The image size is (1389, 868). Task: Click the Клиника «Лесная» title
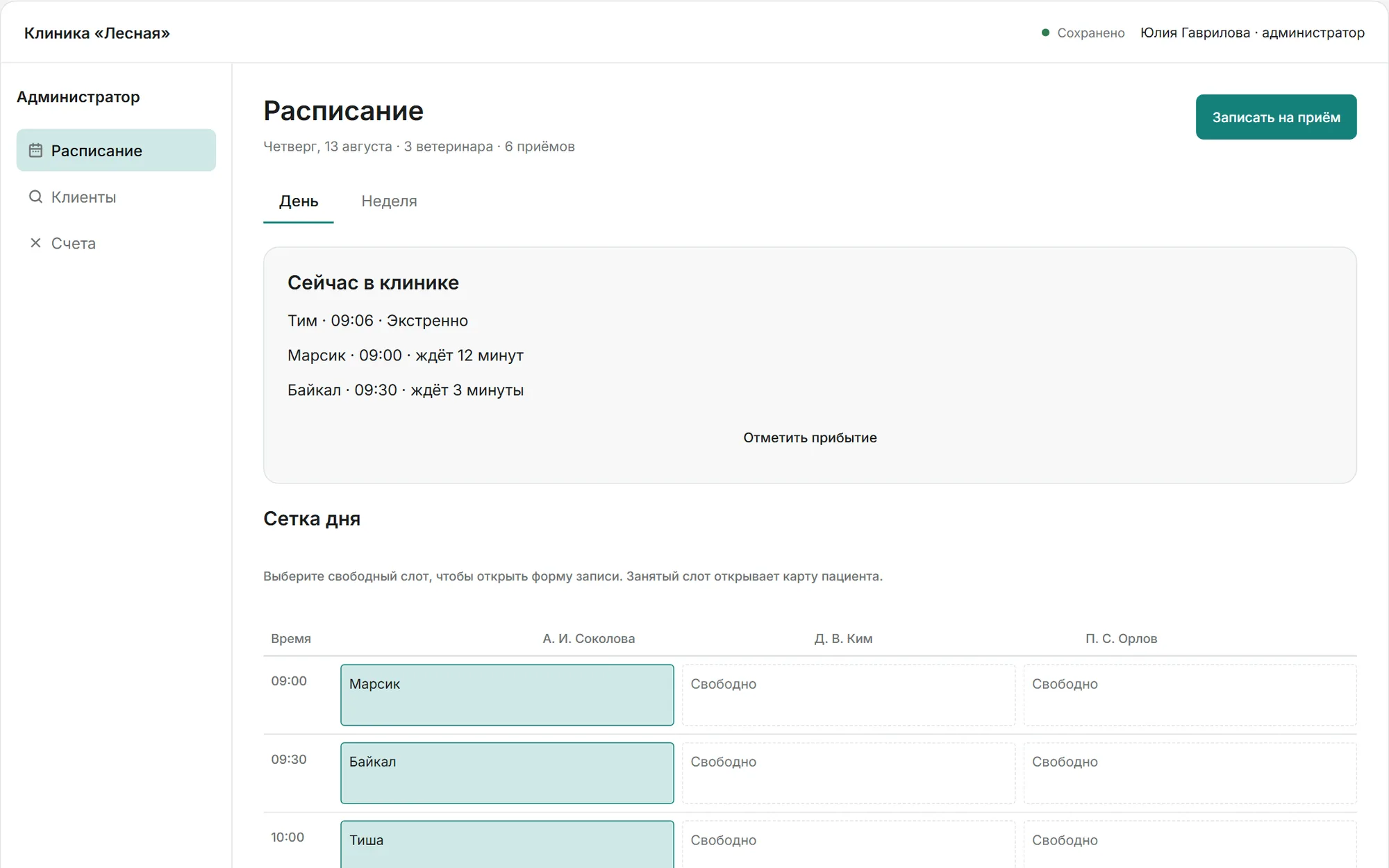97,33
